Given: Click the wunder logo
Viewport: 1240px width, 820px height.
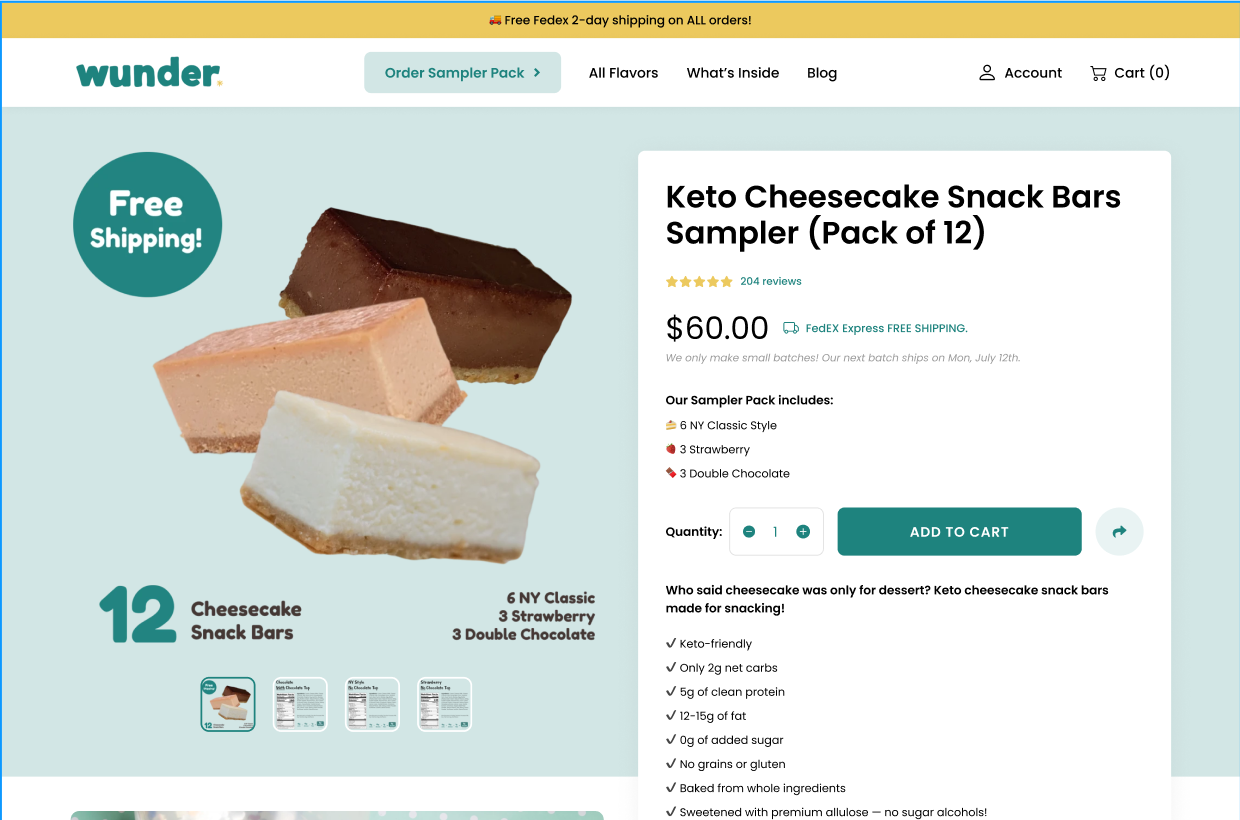Looking at the screenshot, I should click(x=149, y=73).
